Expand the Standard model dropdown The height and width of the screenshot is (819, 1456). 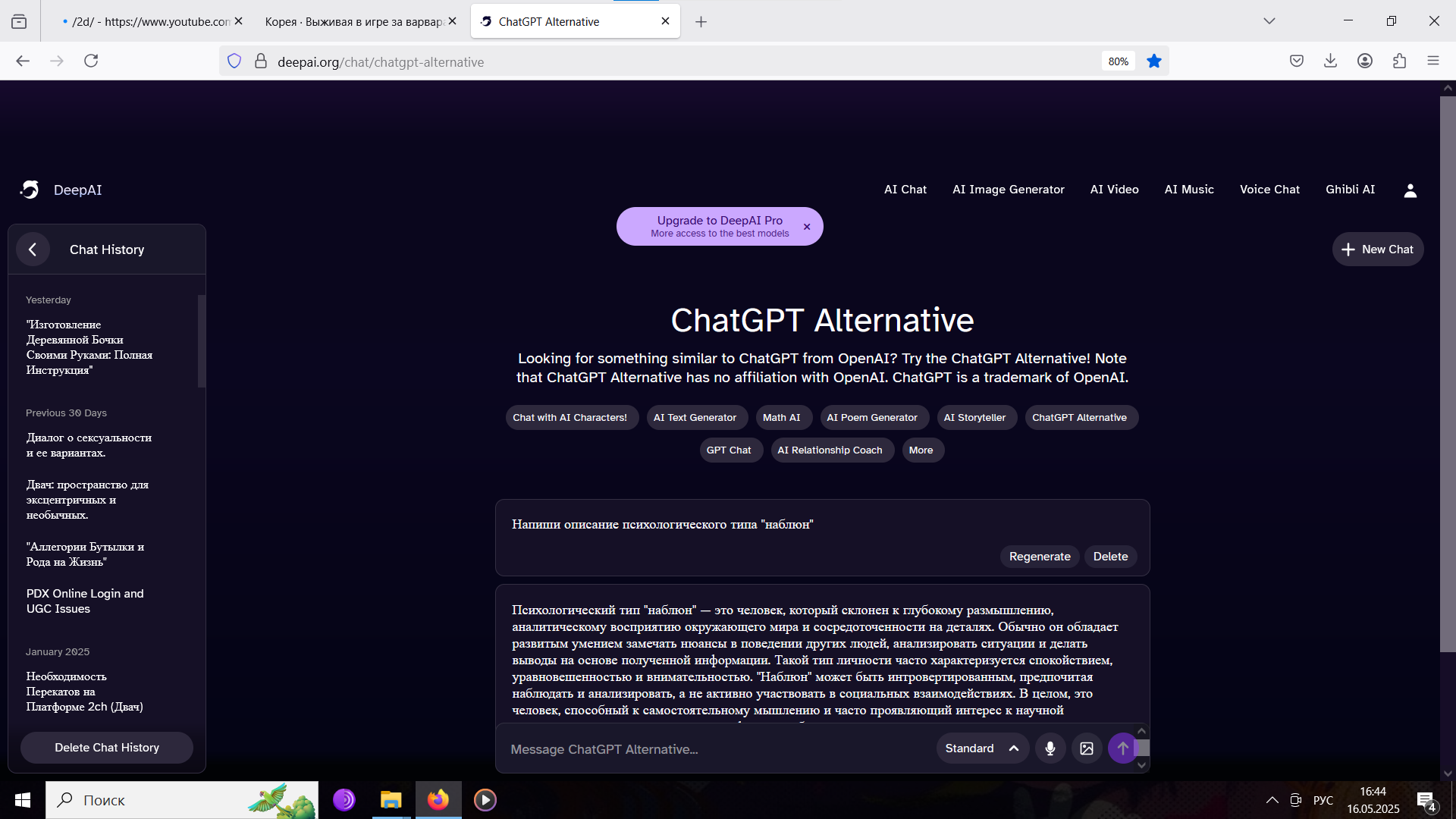tap(981, 748)
